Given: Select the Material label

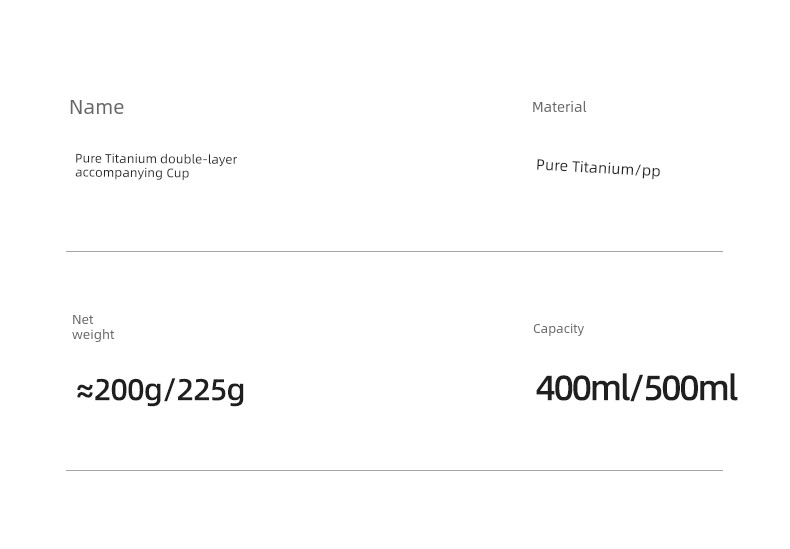Looking at the screenshot, I should click(x=559, y=107).
